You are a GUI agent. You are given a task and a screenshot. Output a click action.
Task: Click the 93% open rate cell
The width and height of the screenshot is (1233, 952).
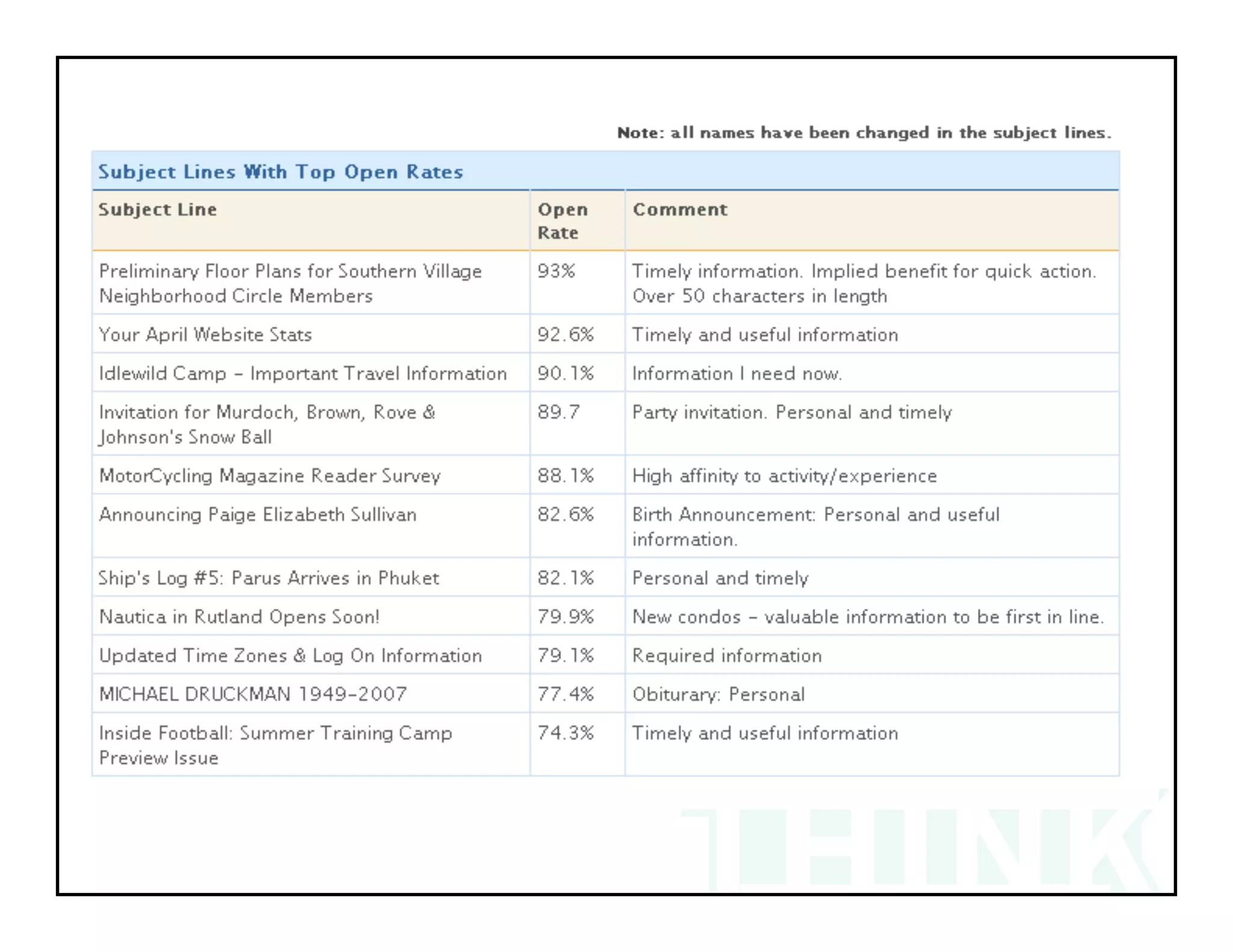click(x=556, y=271)
